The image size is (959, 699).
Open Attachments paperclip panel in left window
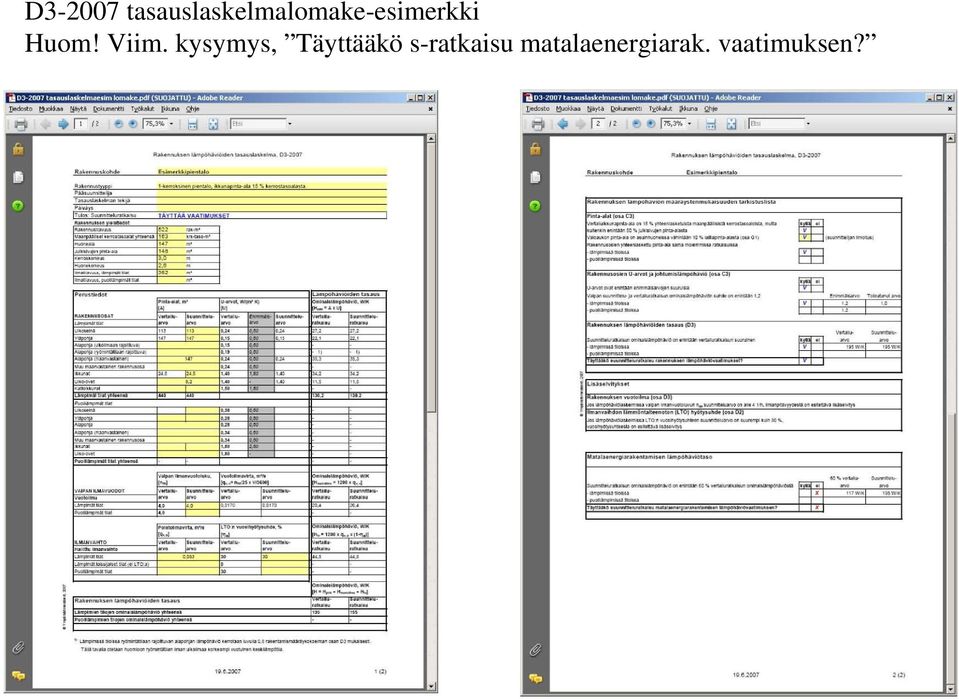[18, 648]
